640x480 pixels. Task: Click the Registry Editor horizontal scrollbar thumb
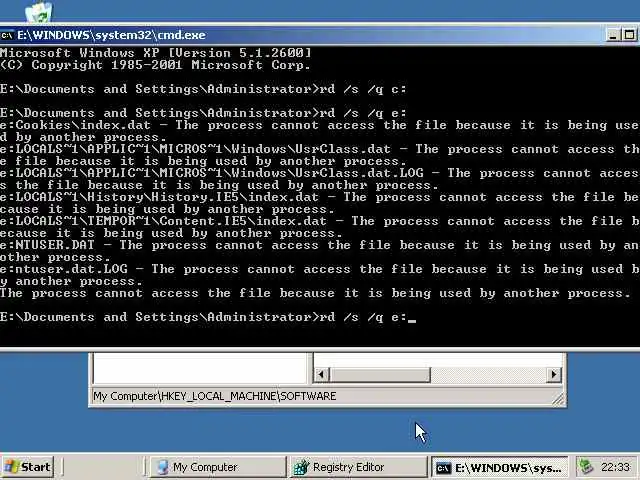[380, 374]
